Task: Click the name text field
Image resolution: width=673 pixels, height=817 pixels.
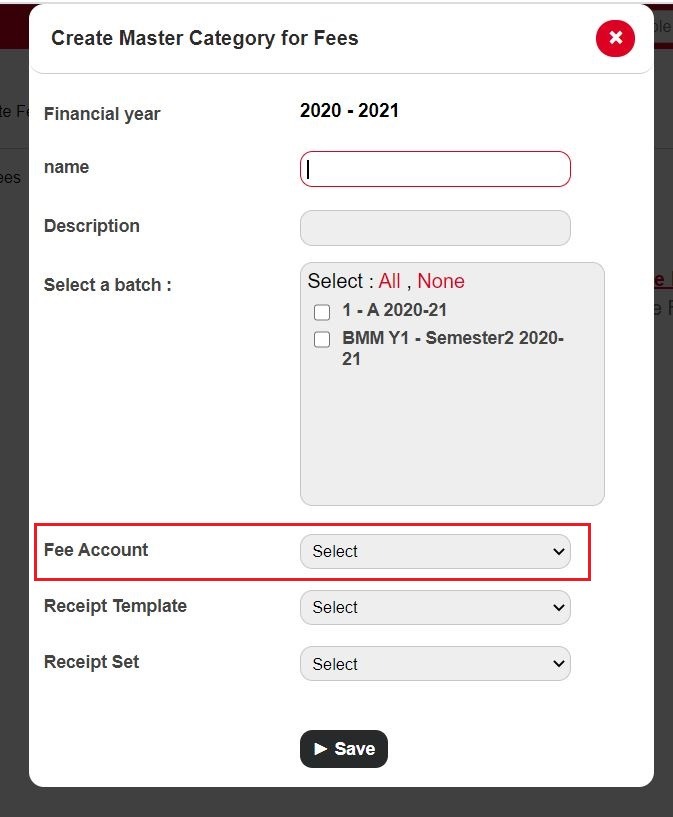Action: point(435,169)
